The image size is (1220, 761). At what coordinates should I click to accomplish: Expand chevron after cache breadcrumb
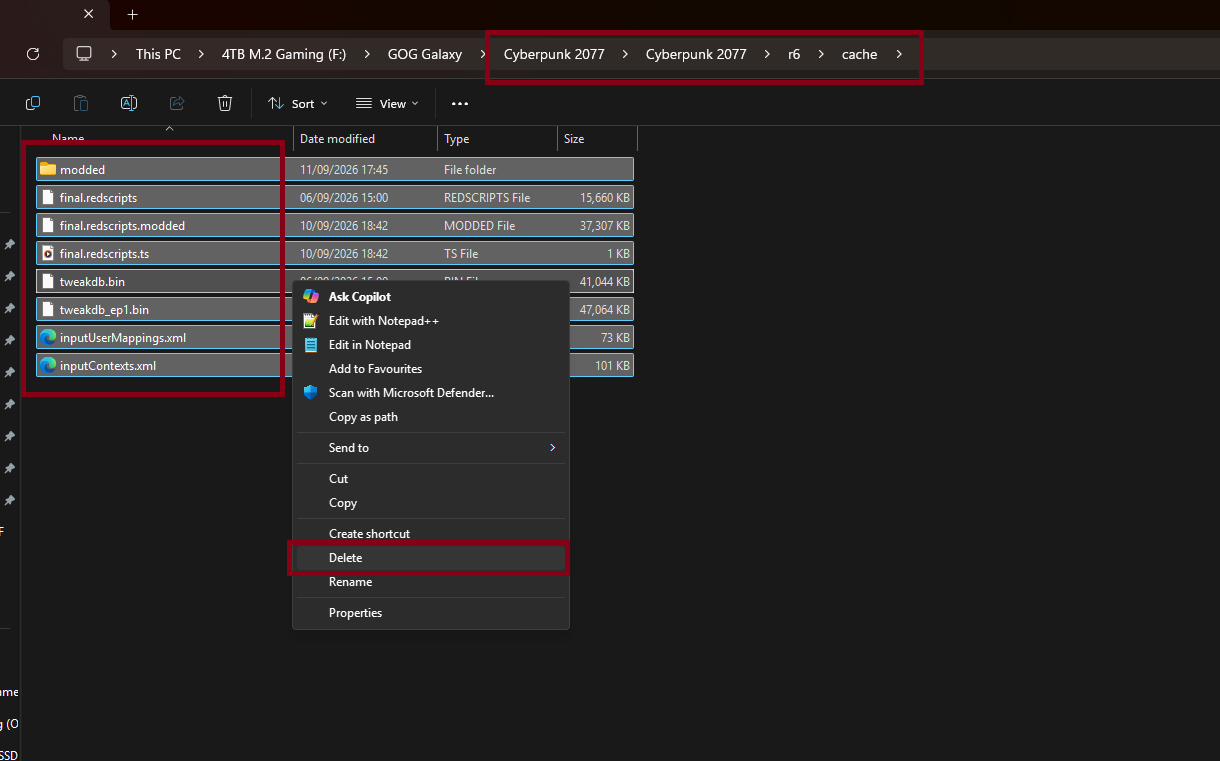click(899, 54)
